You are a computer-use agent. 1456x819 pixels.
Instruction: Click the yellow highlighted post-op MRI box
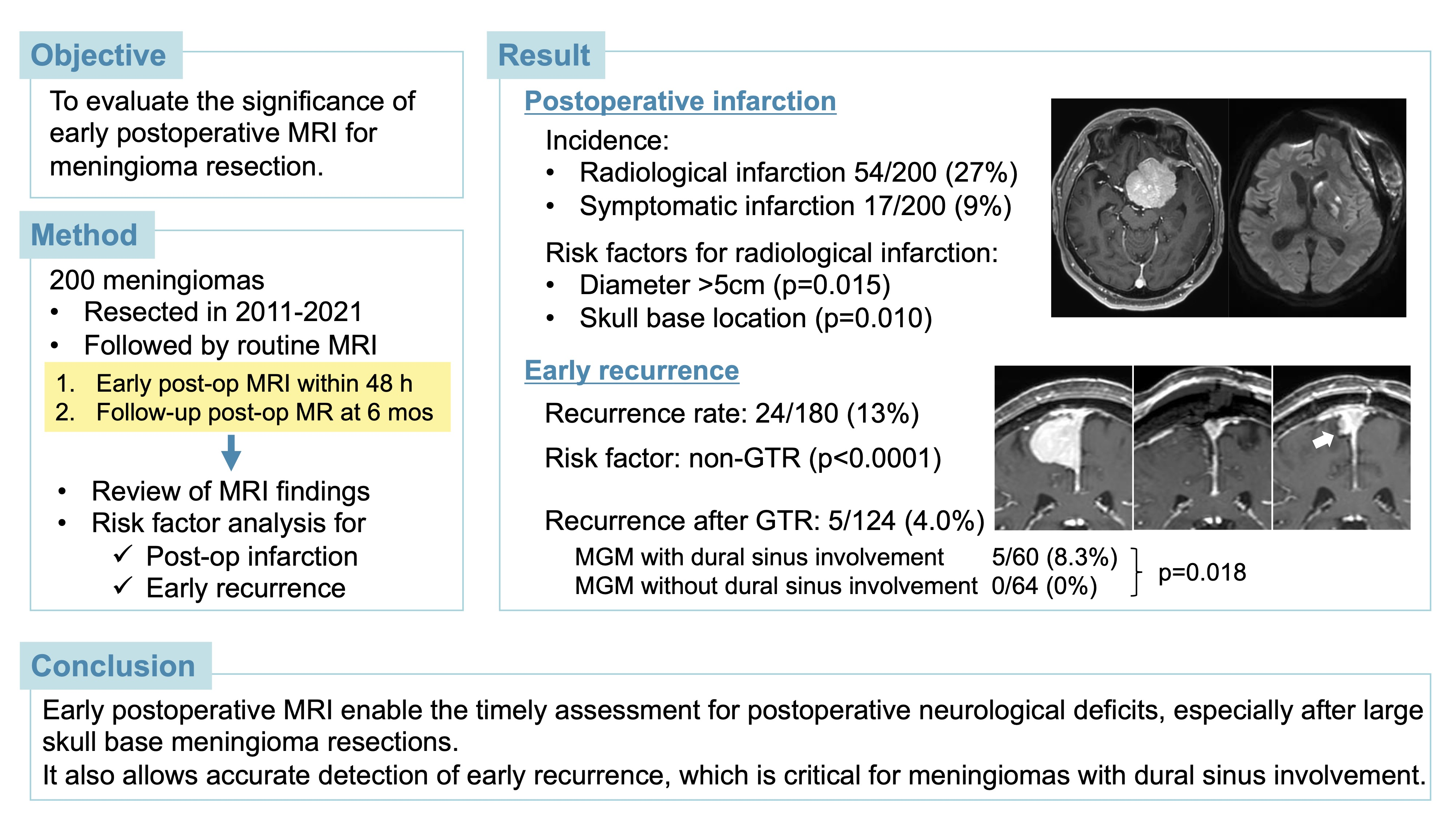[x=248, y=397]
